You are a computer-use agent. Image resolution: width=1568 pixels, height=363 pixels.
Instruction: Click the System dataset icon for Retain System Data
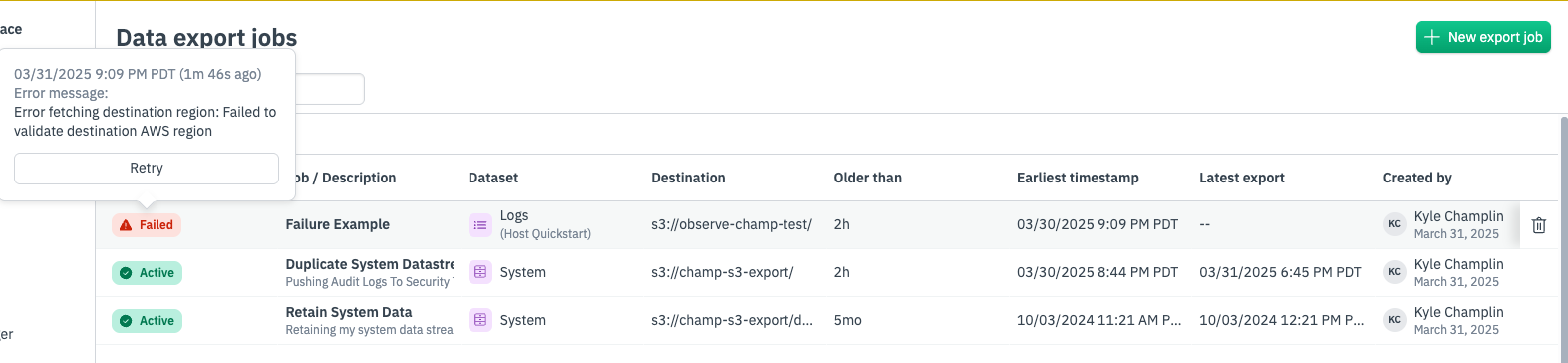(480, 320)
